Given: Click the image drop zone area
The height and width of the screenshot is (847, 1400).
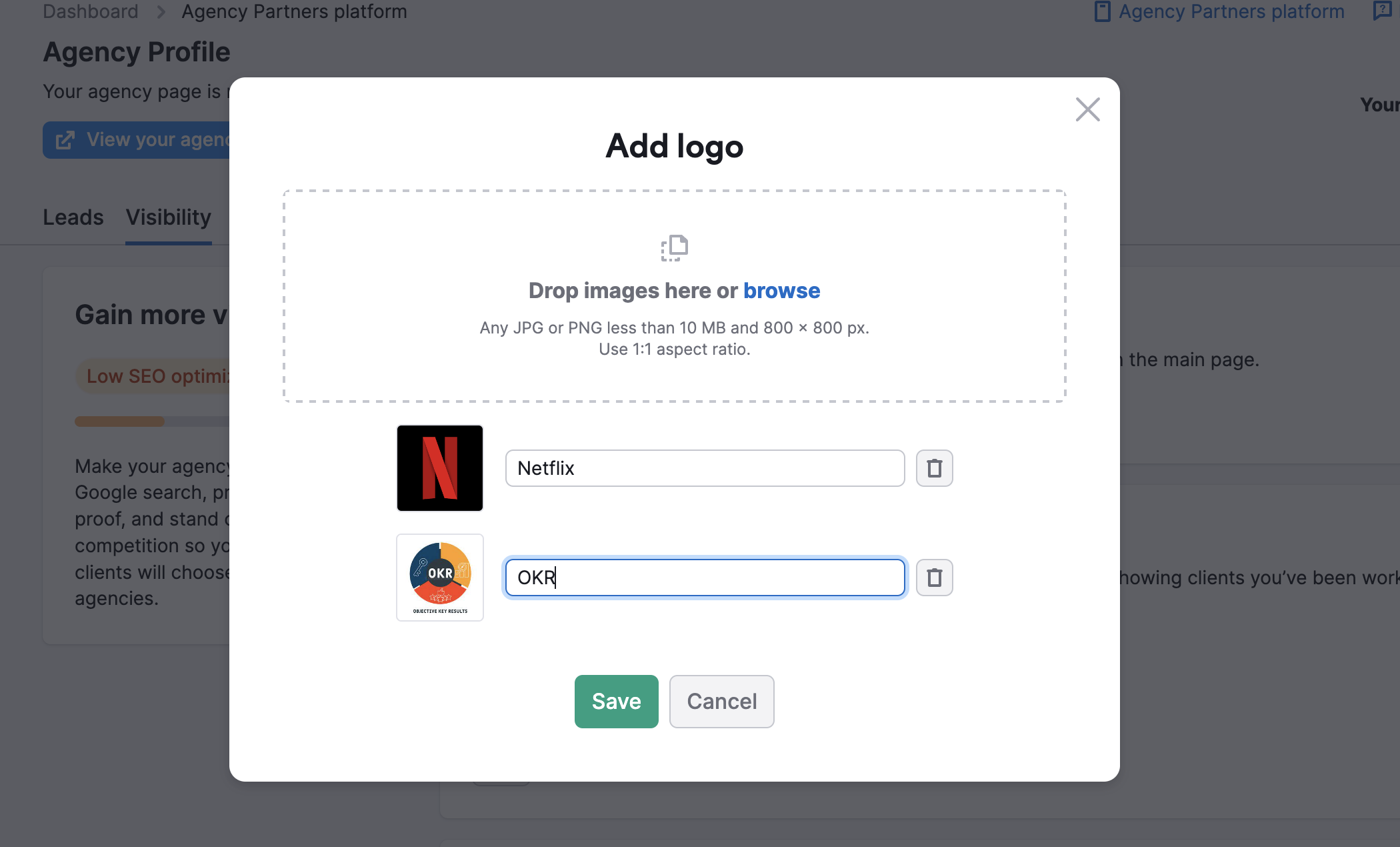Looking at the screenshot, I should coord(674,296).
